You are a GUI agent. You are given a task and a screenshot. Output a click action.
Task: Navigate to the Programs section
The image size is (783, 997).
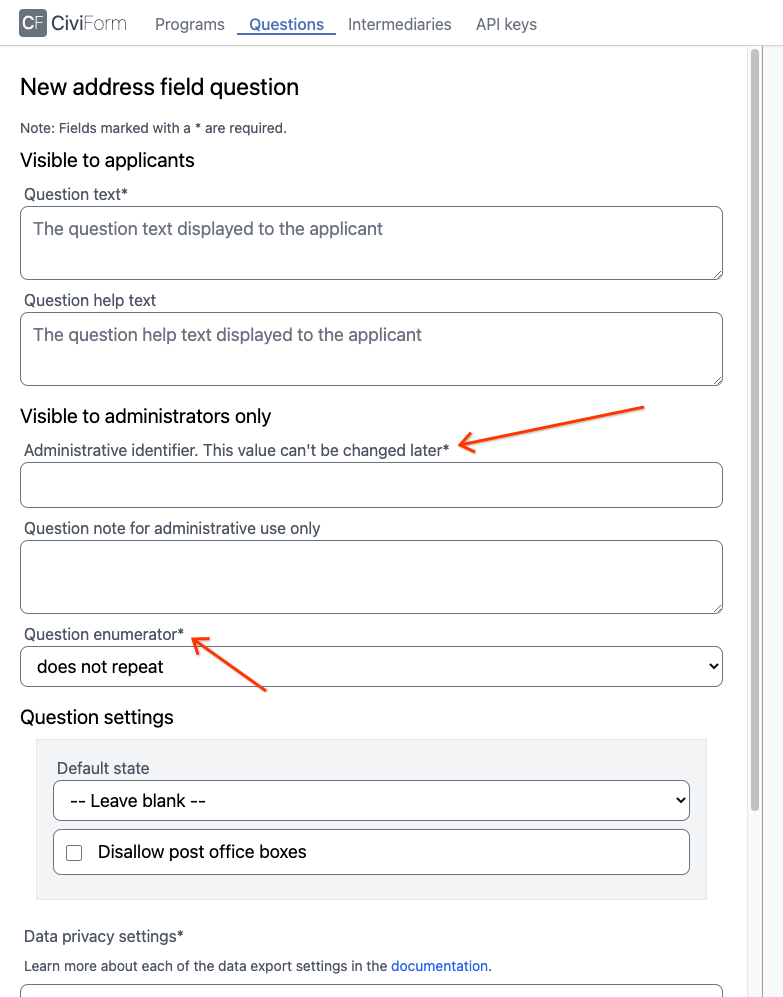[189, 24]
